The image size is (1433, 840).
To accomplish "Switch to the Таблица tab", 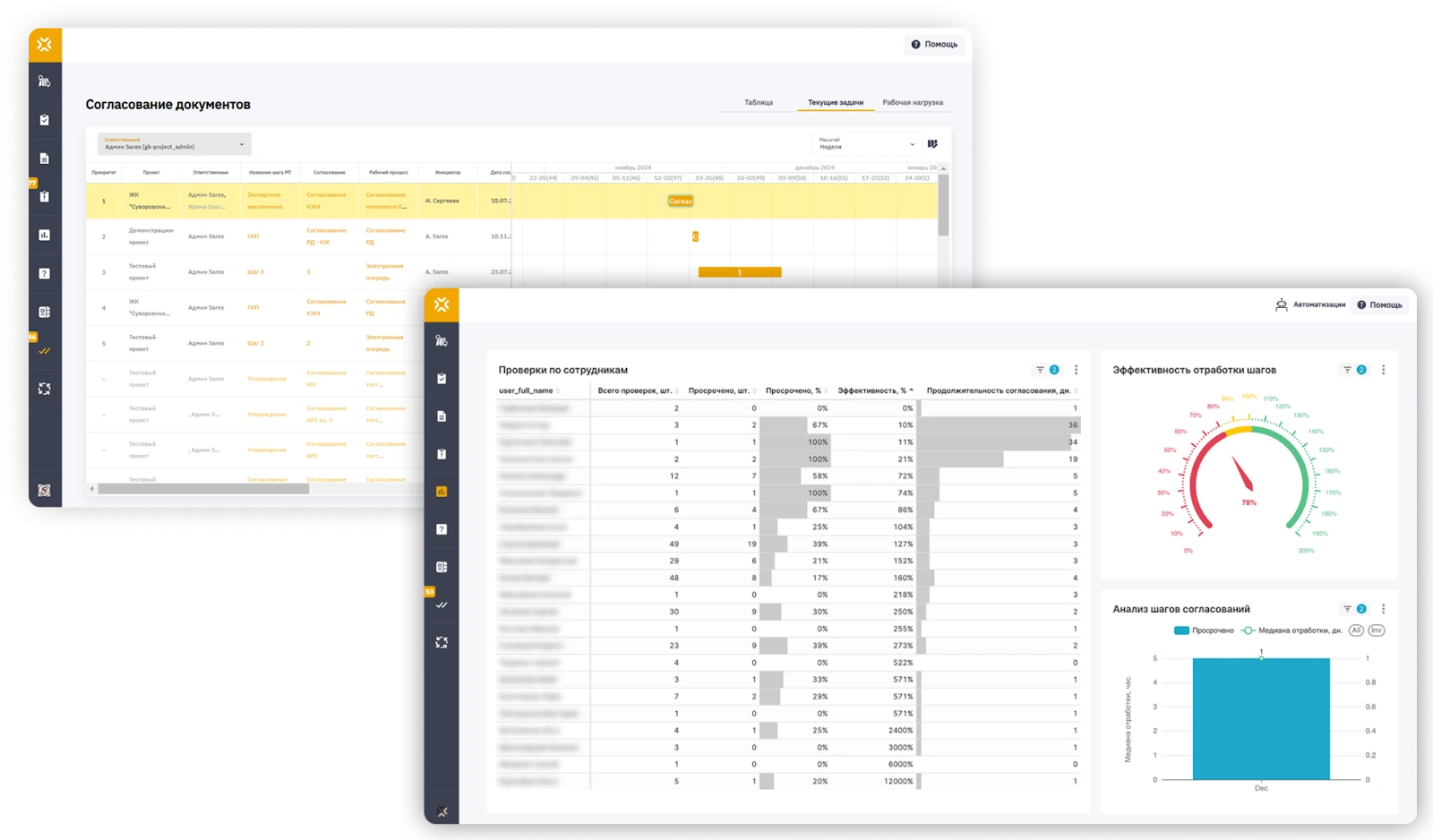I will pos(759,103).
